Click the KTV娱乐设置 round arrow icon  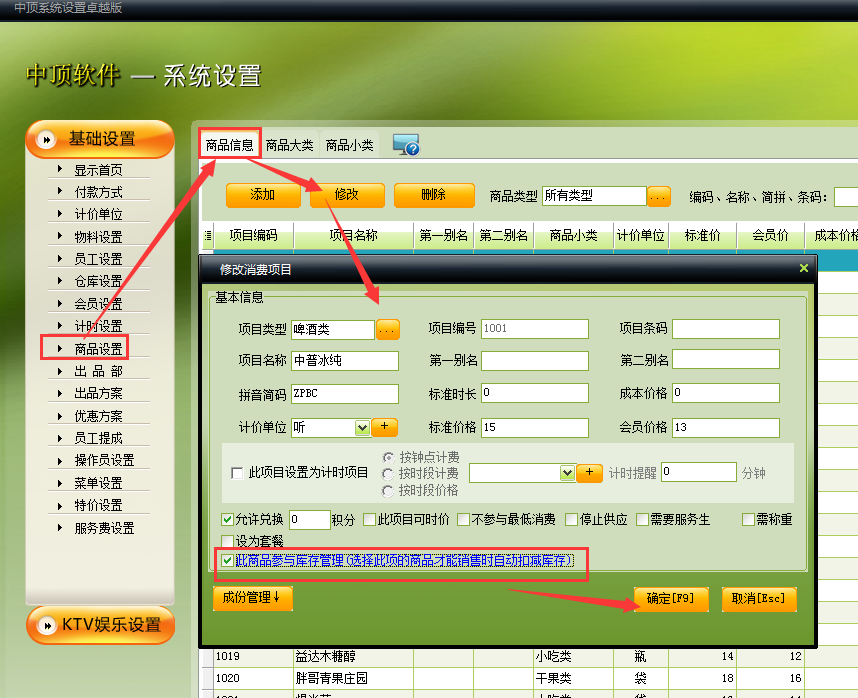pyautogui.click(x=47, y=625)
